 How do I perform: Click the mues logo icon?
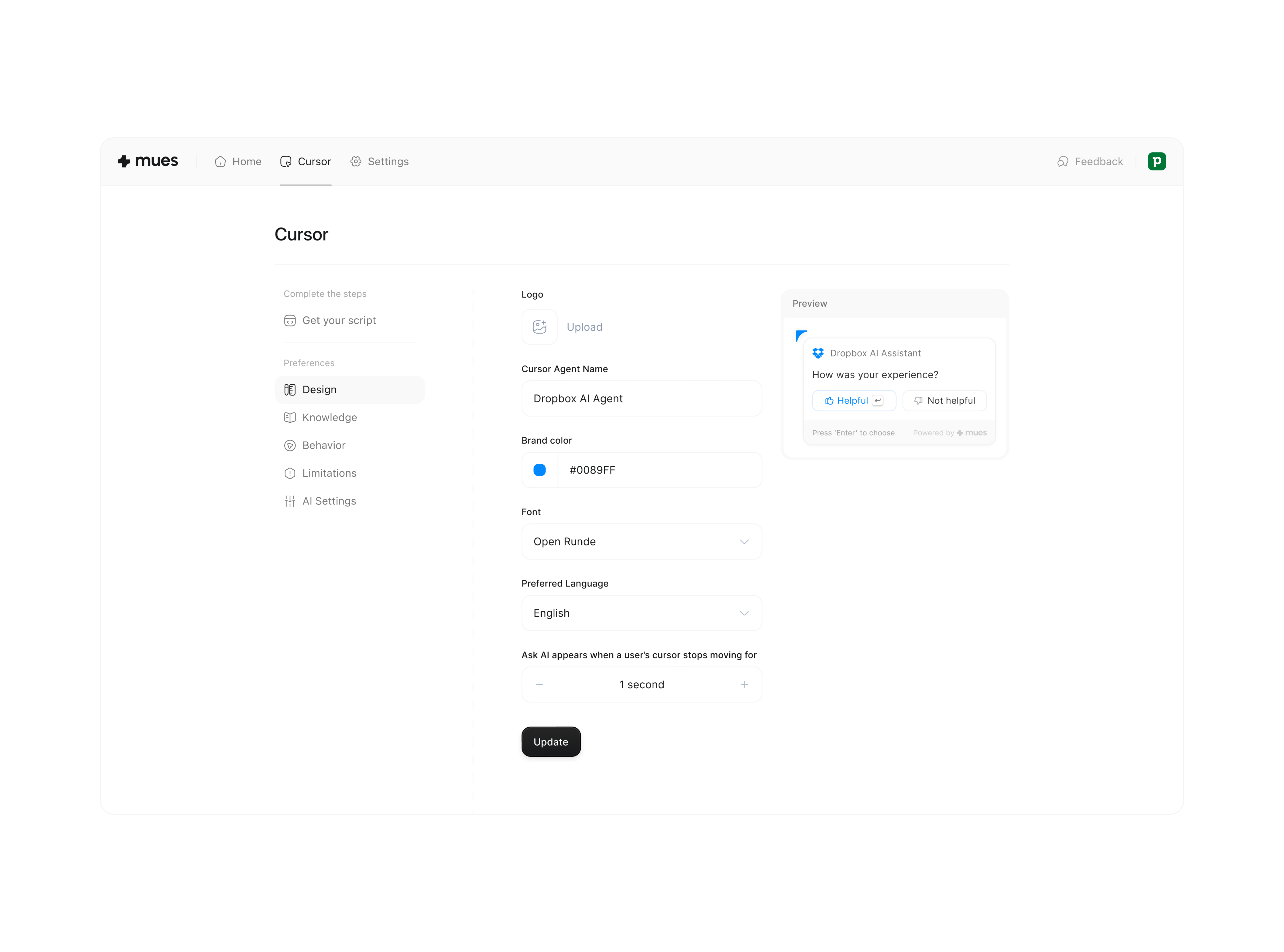tap(124, 161)
